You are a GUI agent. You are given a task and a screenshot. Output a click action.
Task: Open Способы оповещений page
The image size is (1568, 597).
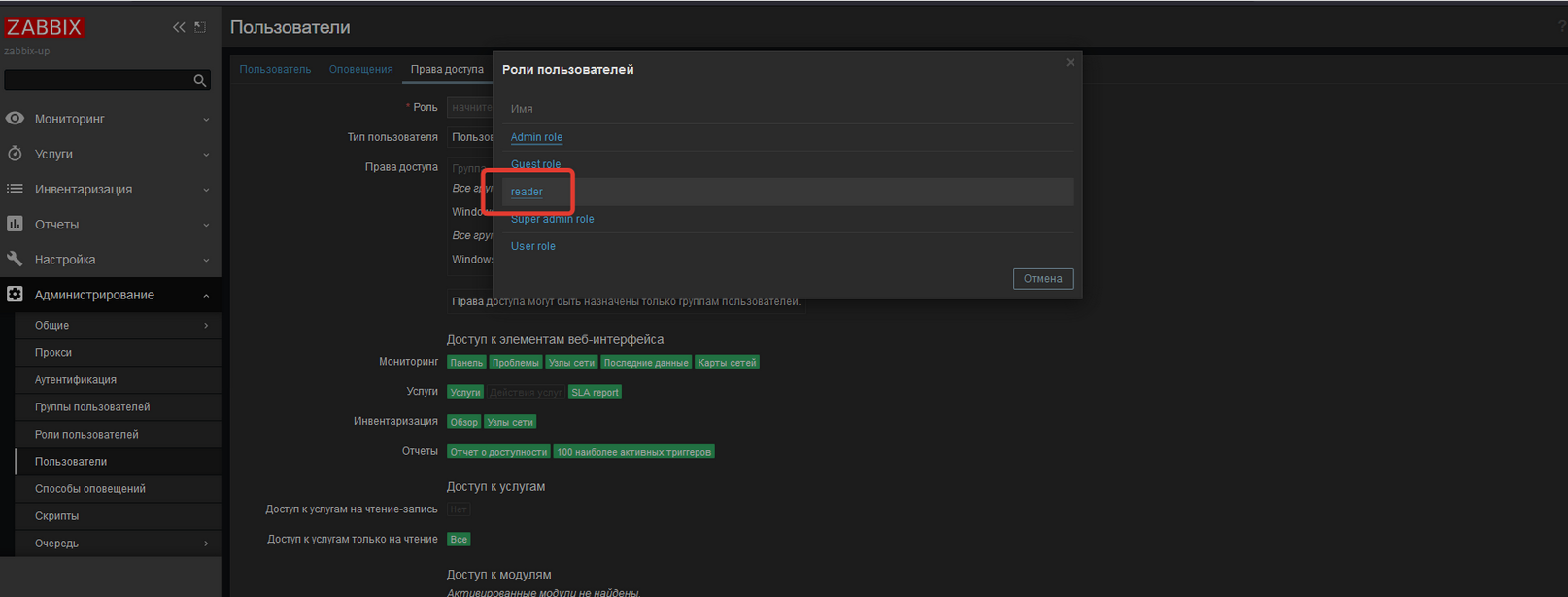(x=119, y=488)
